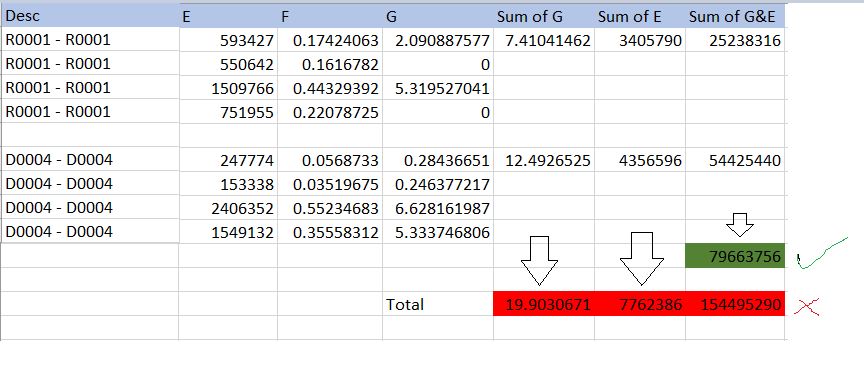Click cell with value 0.55234683
Image resolution: width=864 pixels, height=377 pixels.
[330, 208]
